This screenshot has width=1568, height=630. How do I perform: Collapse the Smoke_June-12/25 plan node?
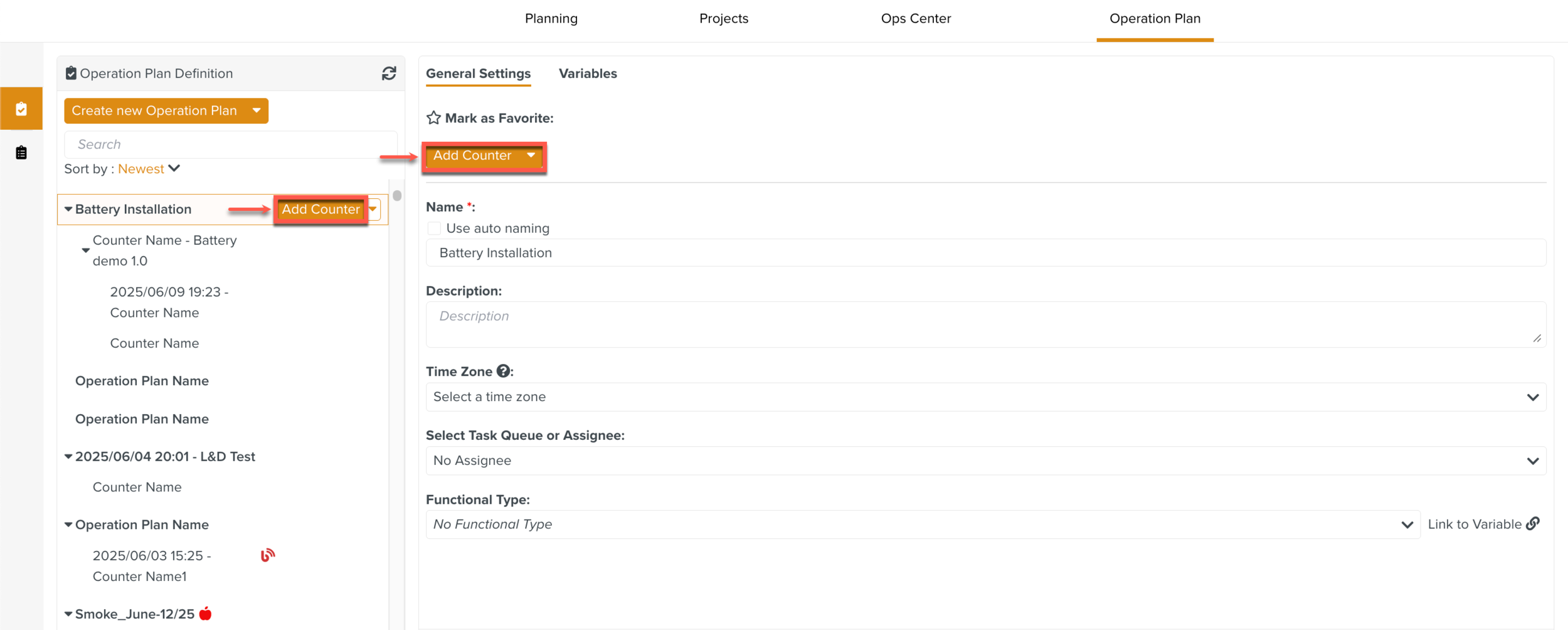(x=68, y=614)
